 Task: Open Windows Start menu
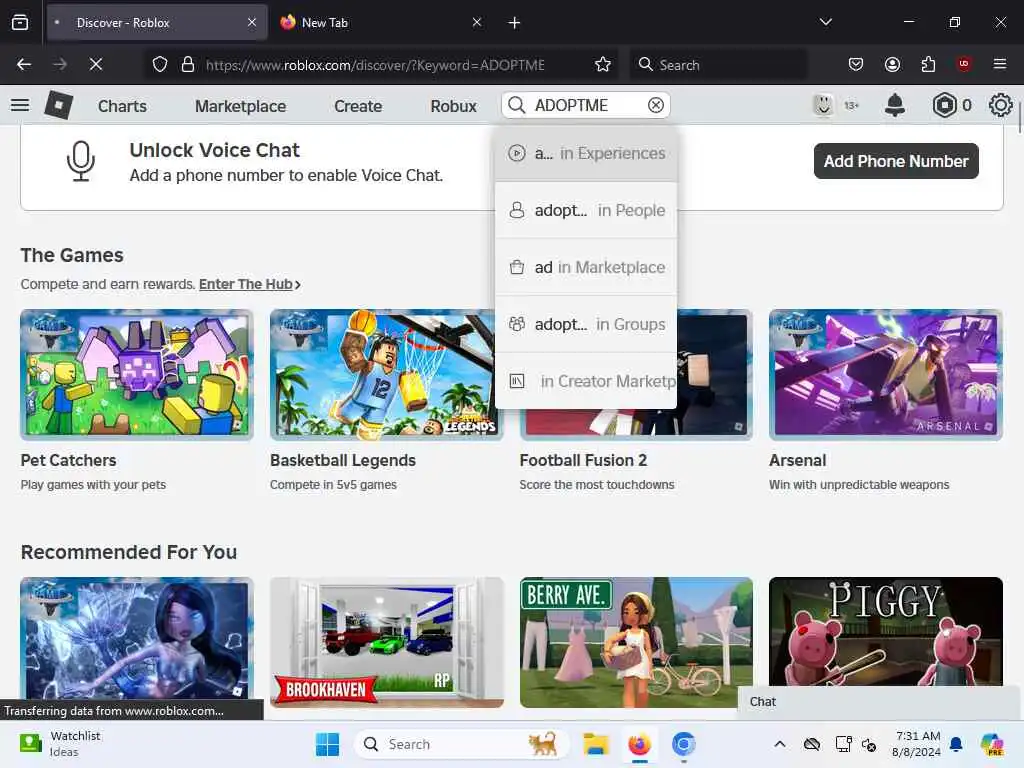(x=327, y=744)
